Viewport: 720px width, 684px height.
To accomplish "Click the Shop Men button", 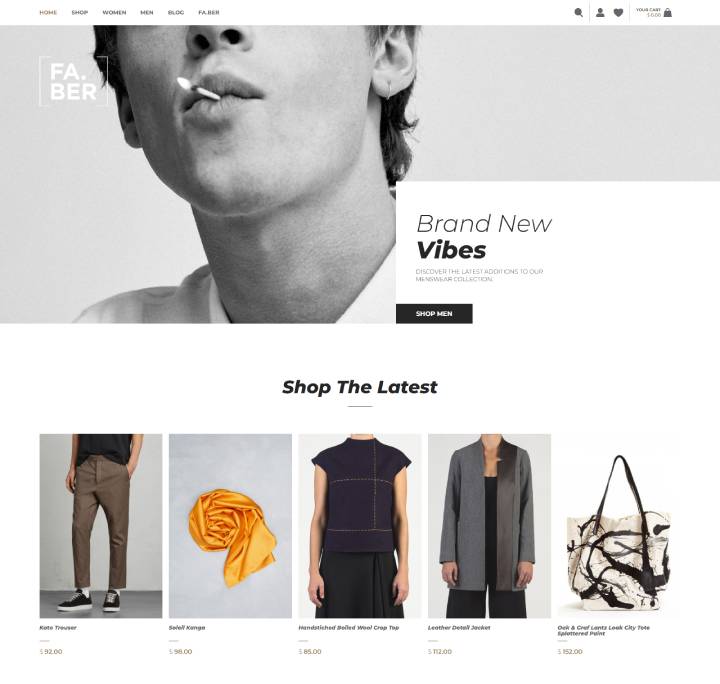I will click(434, 314).
